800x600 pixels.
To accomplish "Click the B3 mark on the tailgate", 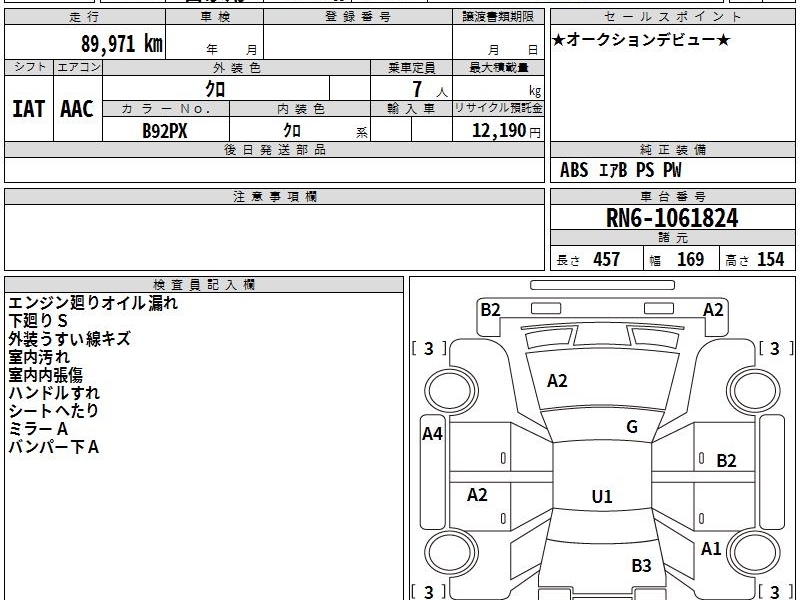I will point(641,565).
